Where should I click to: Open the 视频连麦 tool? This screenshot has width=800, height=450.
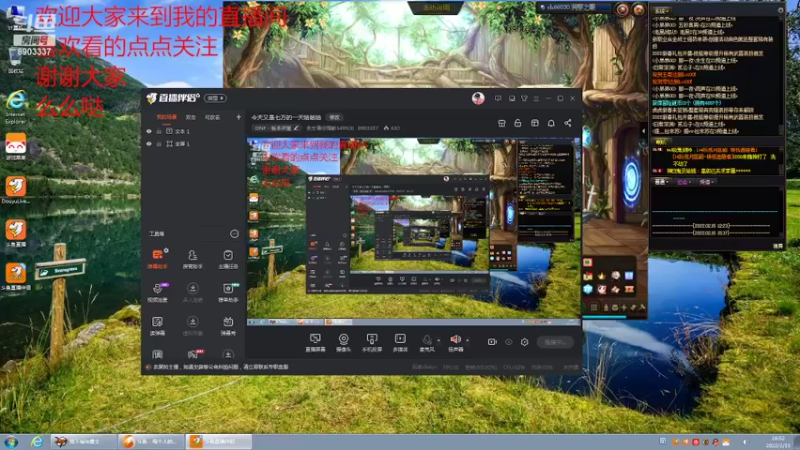(158, 292)
